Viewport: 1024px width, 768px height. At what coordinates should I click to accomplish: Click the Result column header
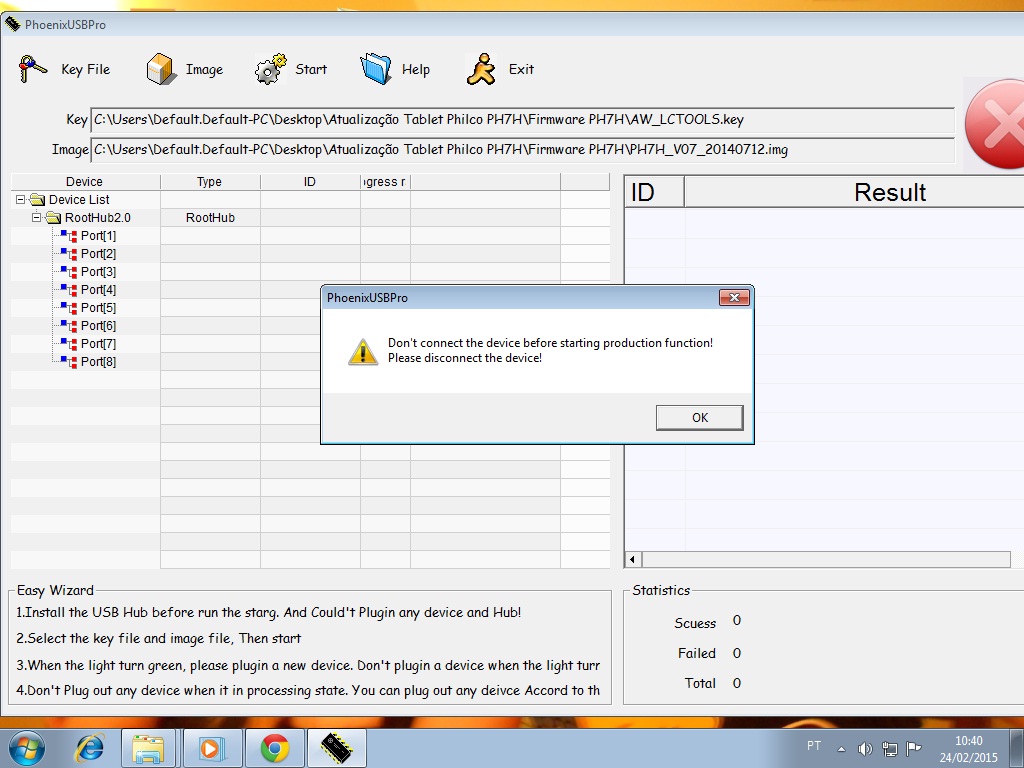[x=854, y=192]
